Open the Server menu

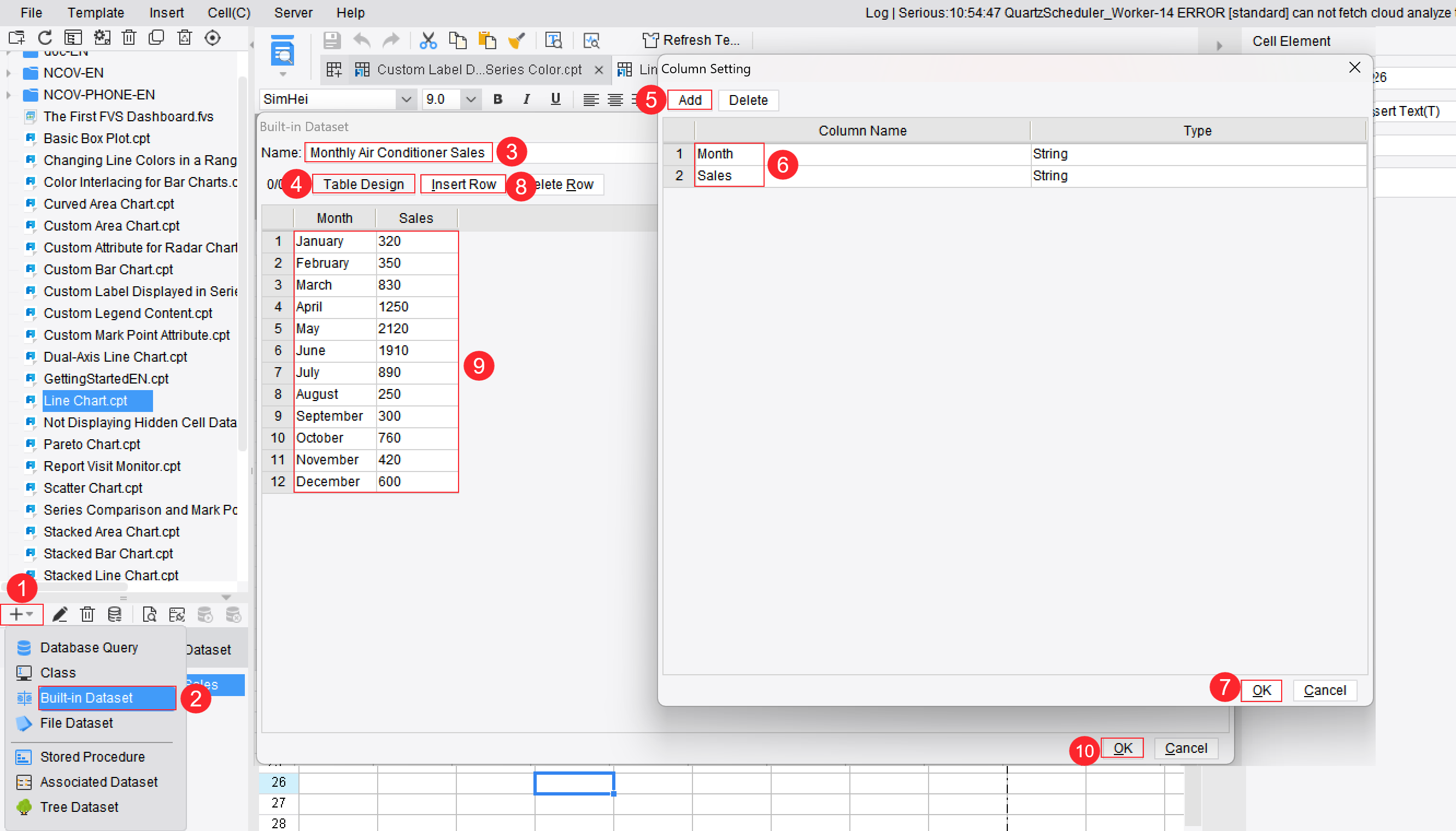tap(293, 13)
